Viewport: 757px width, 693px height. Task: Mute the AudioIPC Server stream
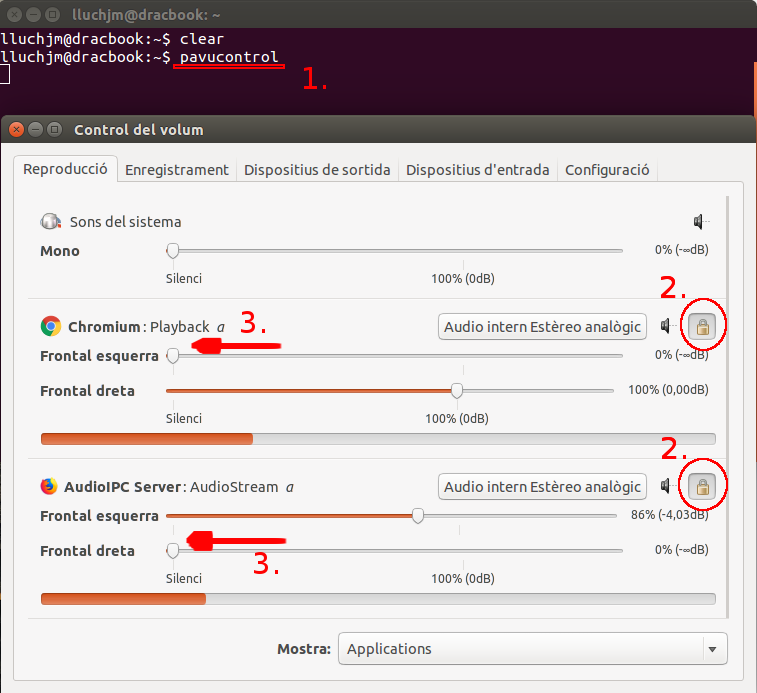667,487
